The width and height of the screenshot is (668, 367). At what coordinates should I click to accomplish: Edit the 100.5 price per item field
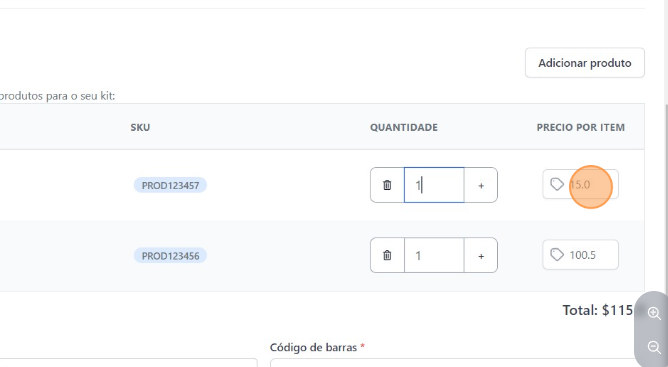(580, 255)
